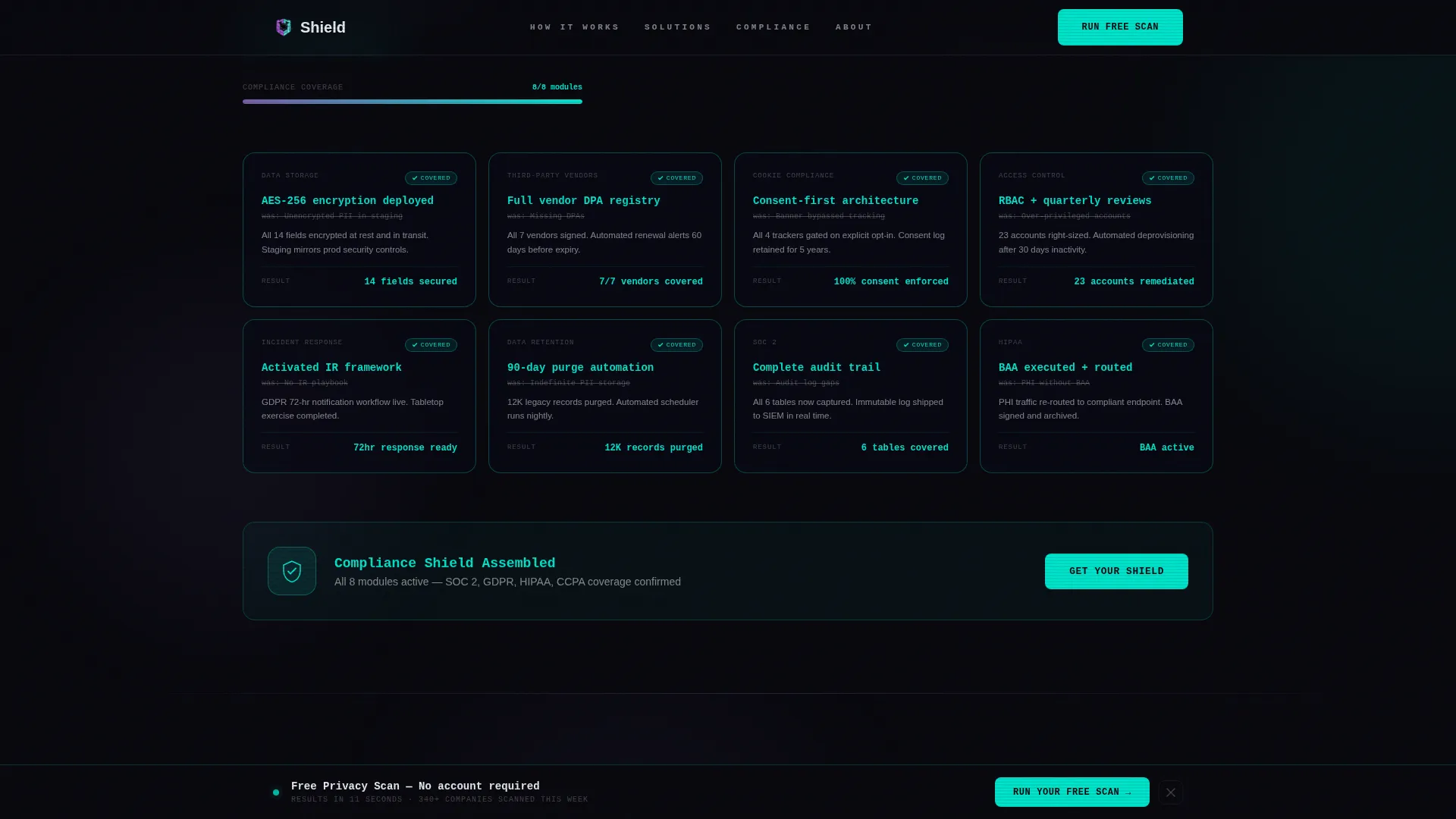1456x819 pixels.
Task: Click 'was: PHI without BAA' strikethrough text
Action: [1044, 383]
